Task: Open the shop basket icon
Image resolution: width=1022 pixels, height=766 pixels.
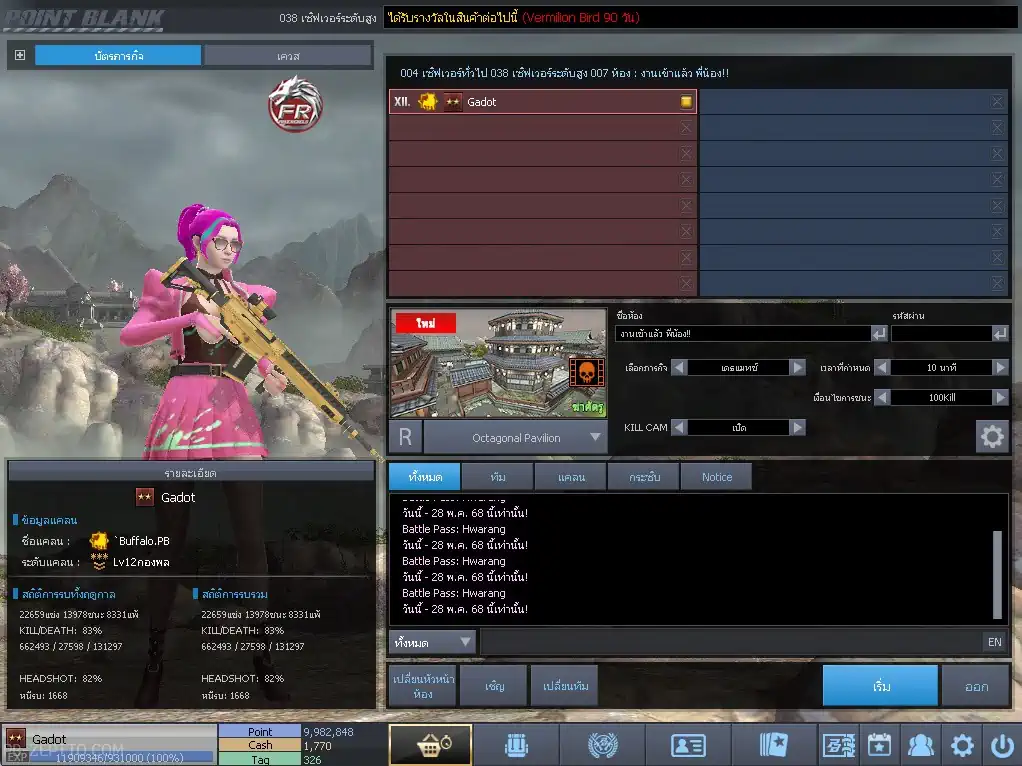Action: click(x=431, y=744)
